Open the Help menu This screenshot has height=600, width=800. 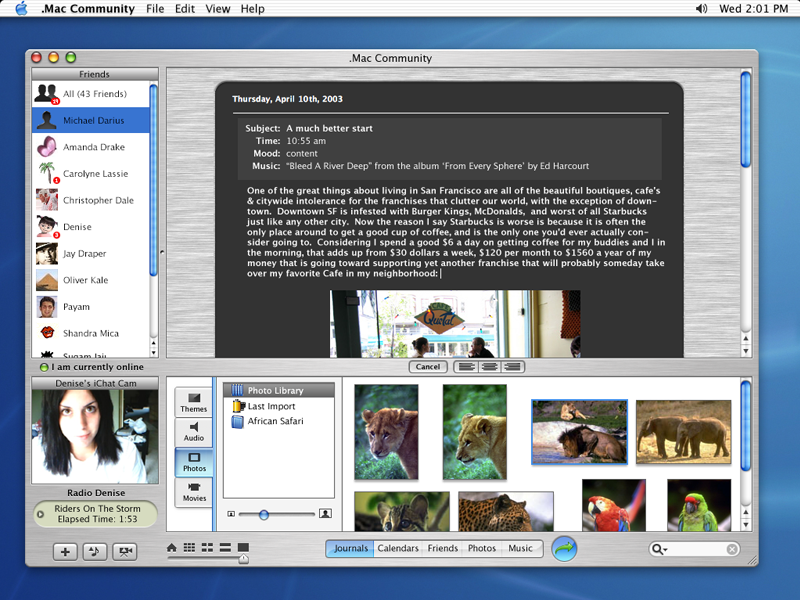point(253,9)
